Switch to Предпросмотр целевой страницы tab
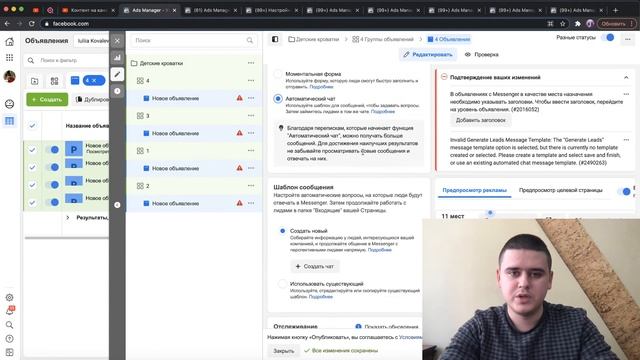The image size is (640, 360). click(560, 190)
